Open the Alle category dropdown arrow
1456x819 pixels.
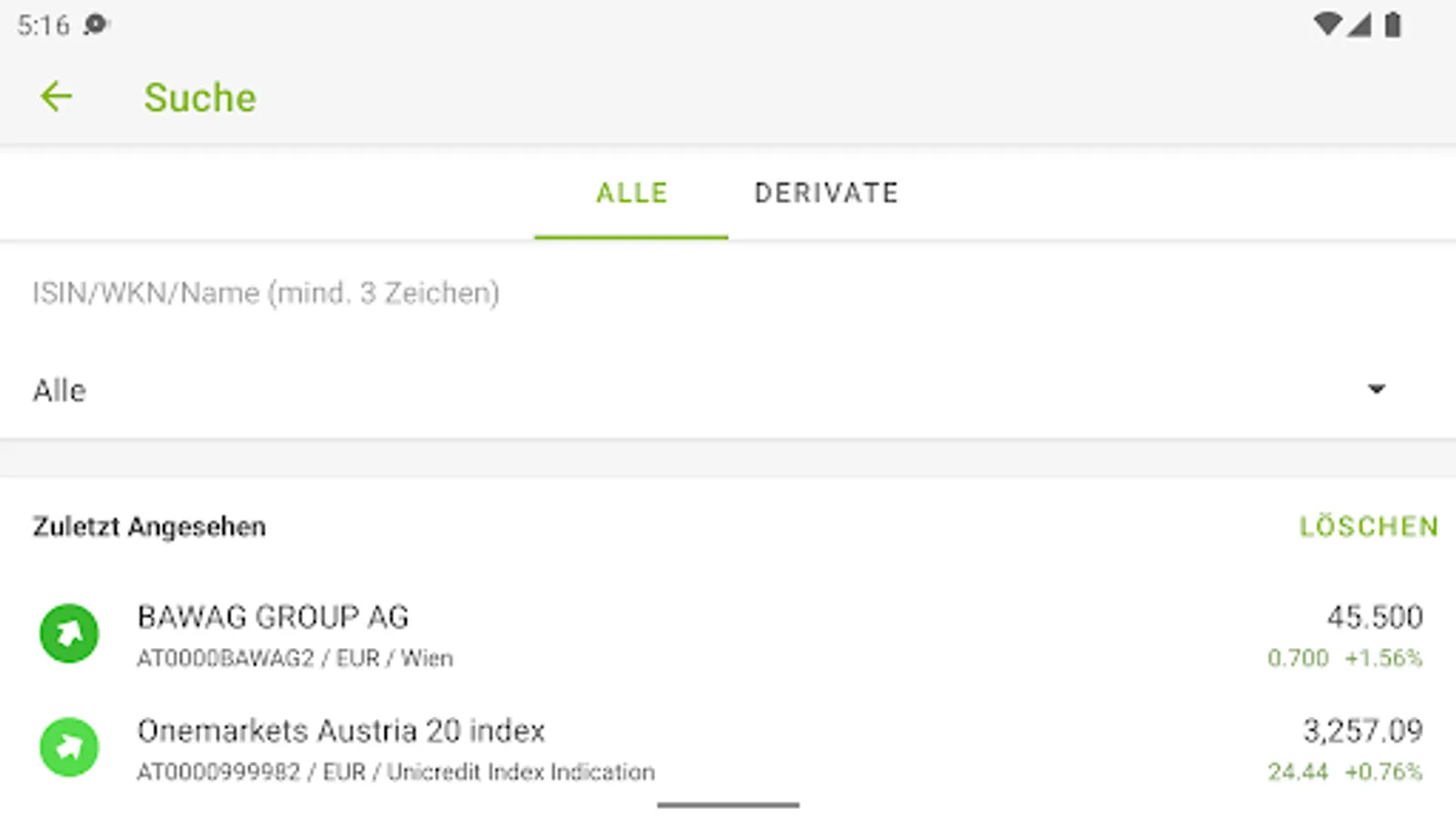1376,389
